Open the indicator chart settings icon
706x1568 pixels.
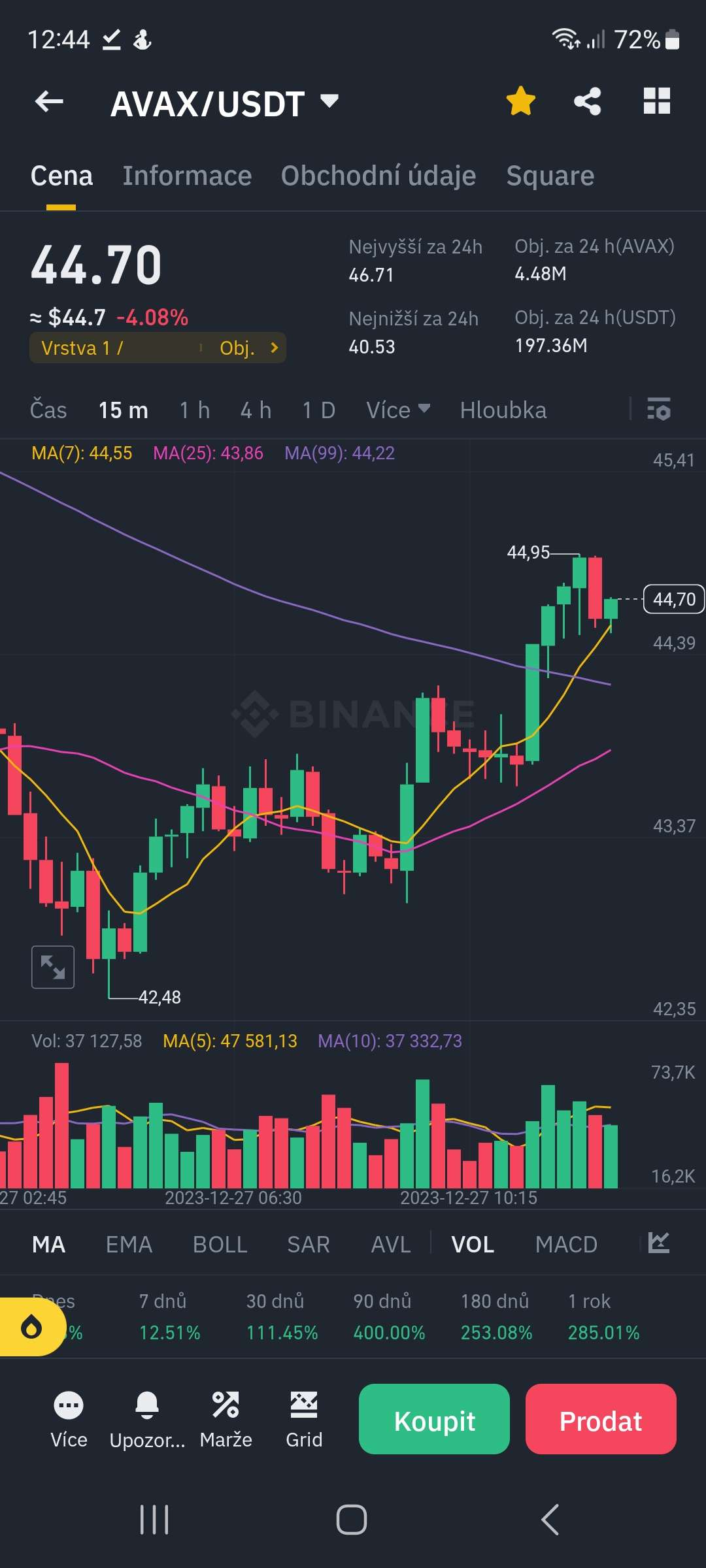pyautogui.click(x=658, y=1243)
